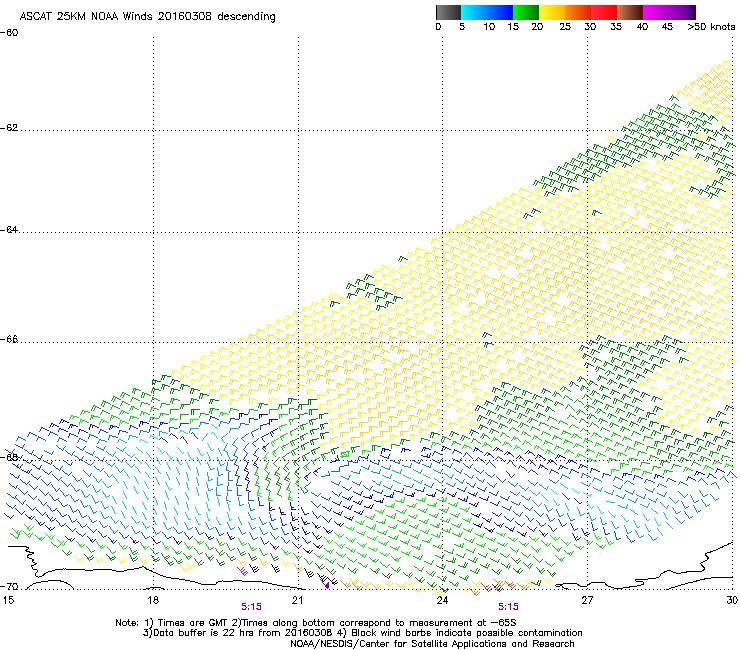Viewport: 740px width, 650px height.
Task: Click the '-68' latitude axis label
Action: [9, 457]
